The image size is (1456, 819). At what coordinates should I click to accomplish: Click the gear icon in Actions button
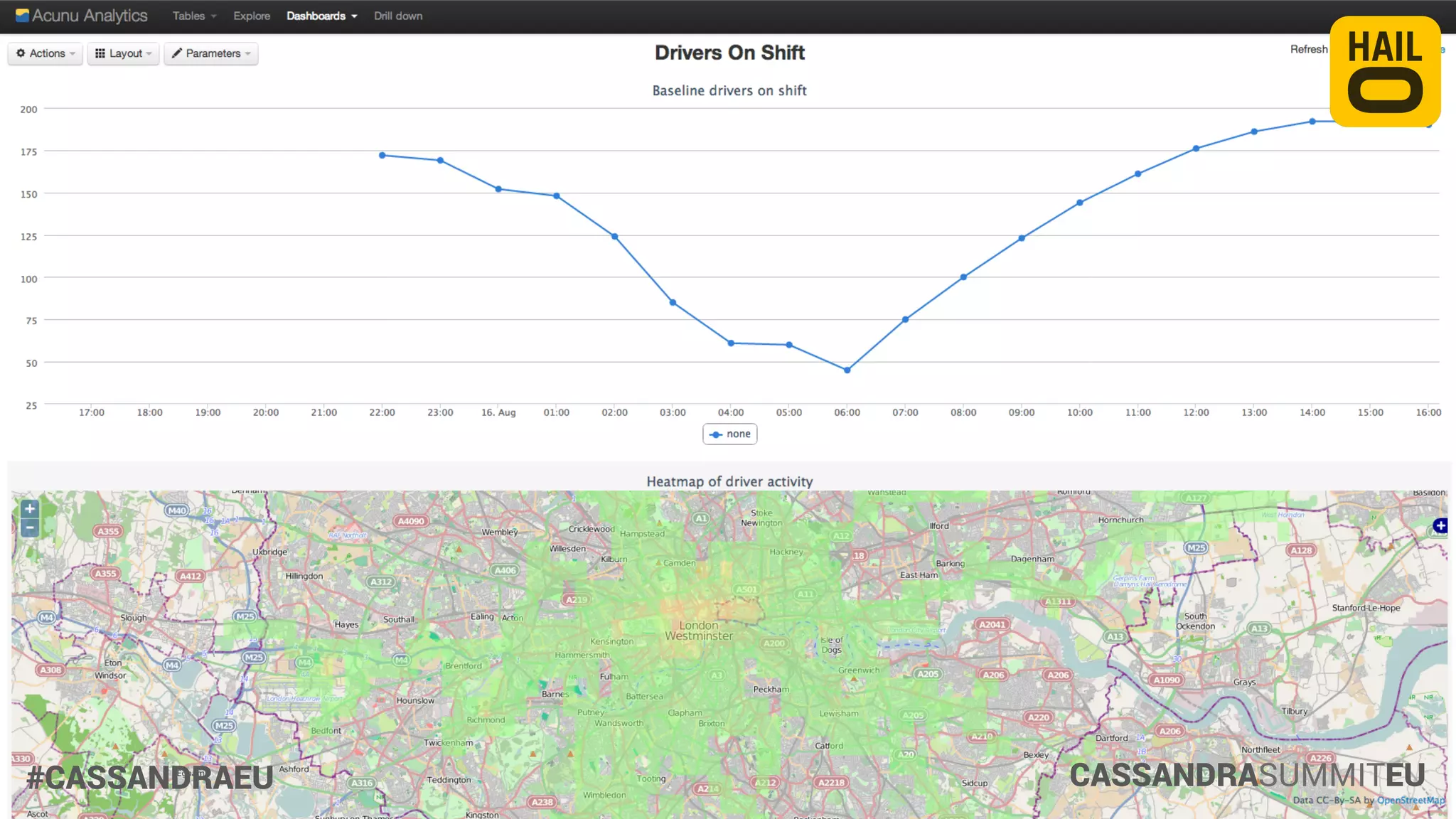tap(21, 53)
